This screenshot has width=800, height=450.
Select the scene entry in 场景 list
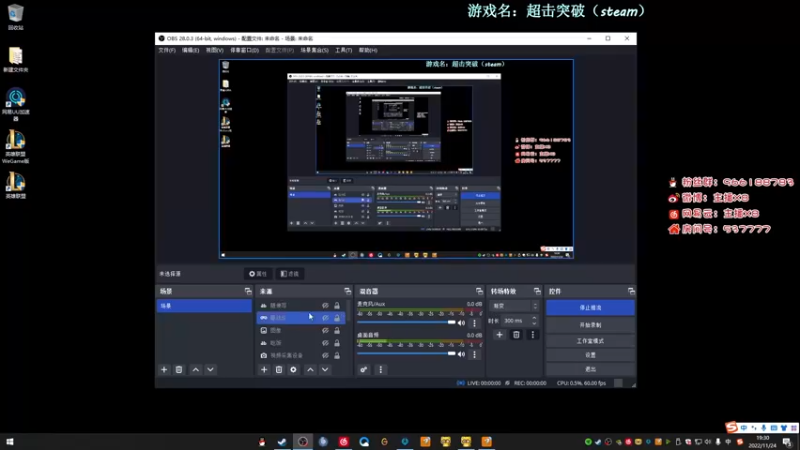click(204, 306)
